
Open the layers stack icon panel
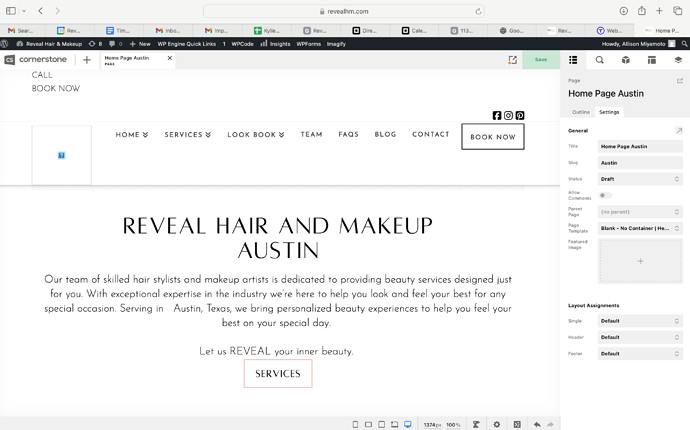(x=678, y=60)
